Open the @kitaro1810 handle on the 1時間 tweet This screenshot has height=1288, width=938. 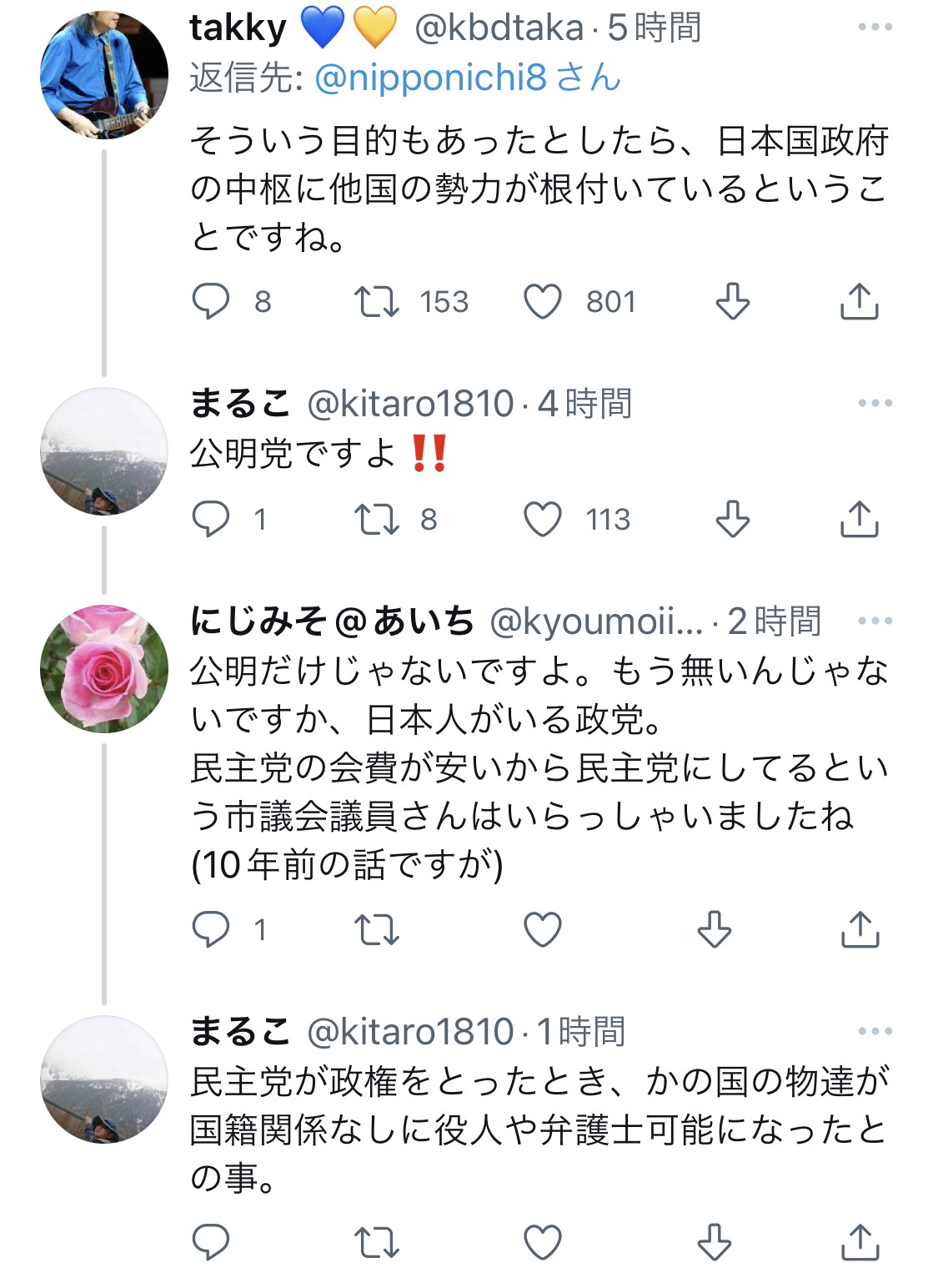tap(410, 1032)
